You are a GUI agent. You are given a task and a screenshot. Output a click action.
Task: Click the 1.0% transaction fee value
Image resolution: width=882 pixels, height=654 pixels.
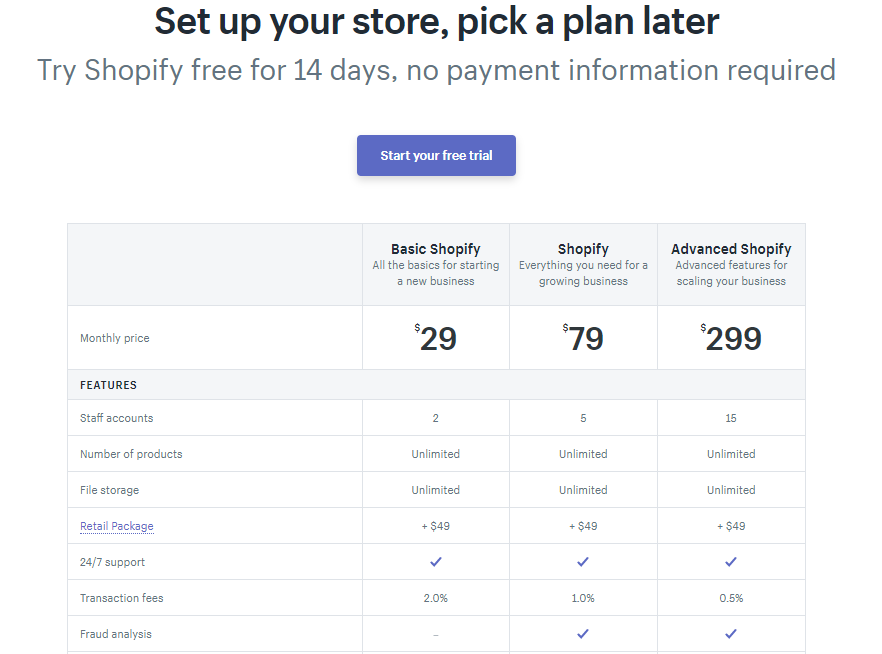click(583, 598)
